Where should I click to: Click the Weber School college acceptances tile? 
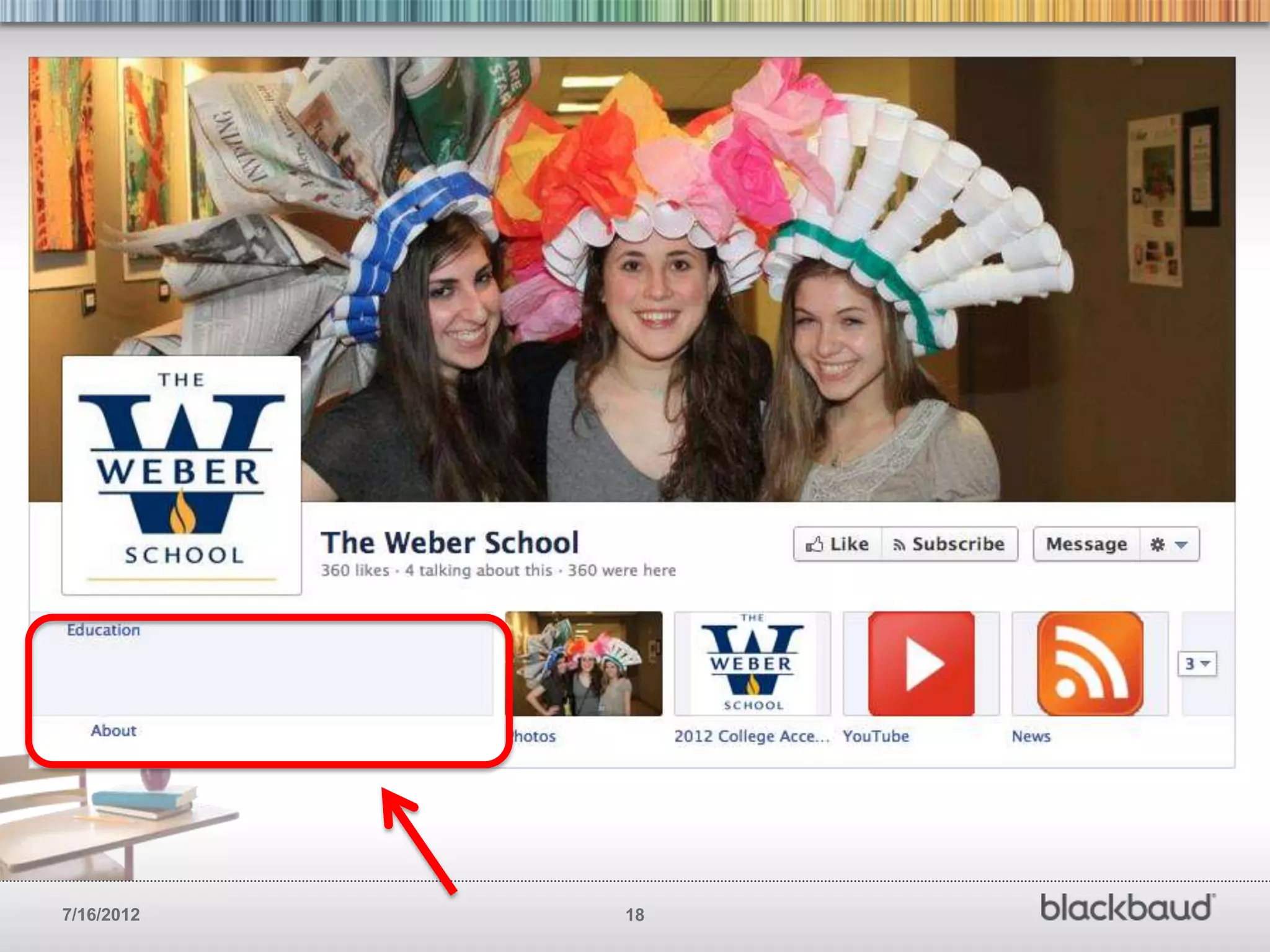(752, 664)
